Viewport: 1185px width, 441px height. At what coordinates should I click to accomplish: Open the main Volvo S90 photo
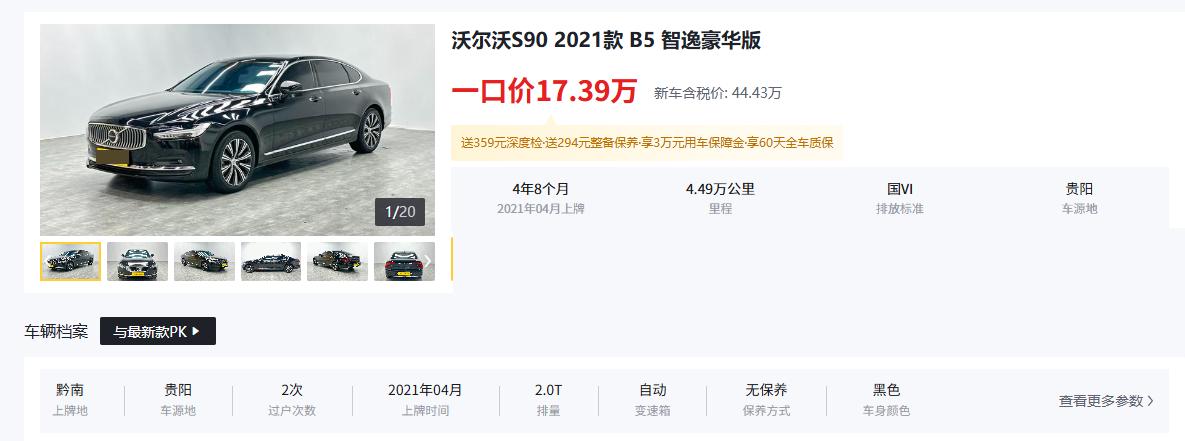pyautogui.click(x=237, y=130)
